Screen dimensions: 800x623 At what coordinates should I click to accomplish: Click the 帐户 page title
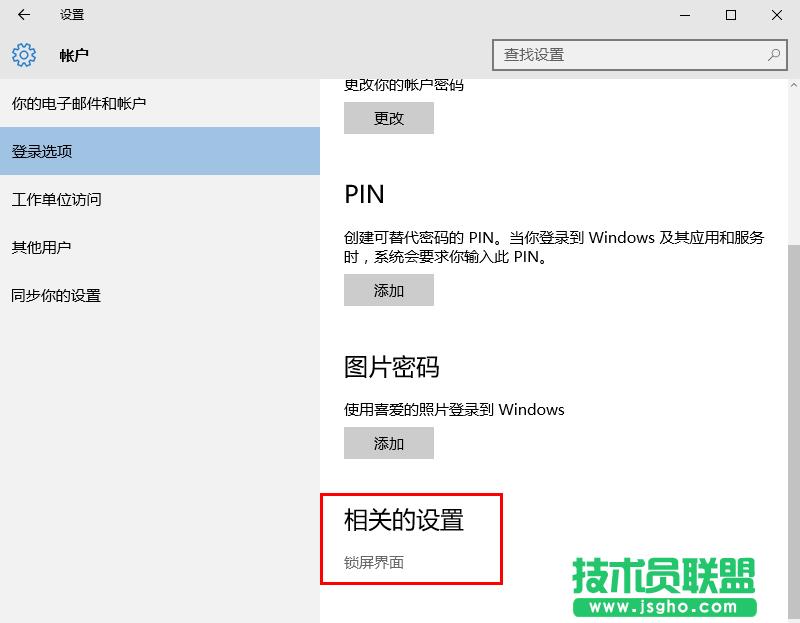point(75,55)
